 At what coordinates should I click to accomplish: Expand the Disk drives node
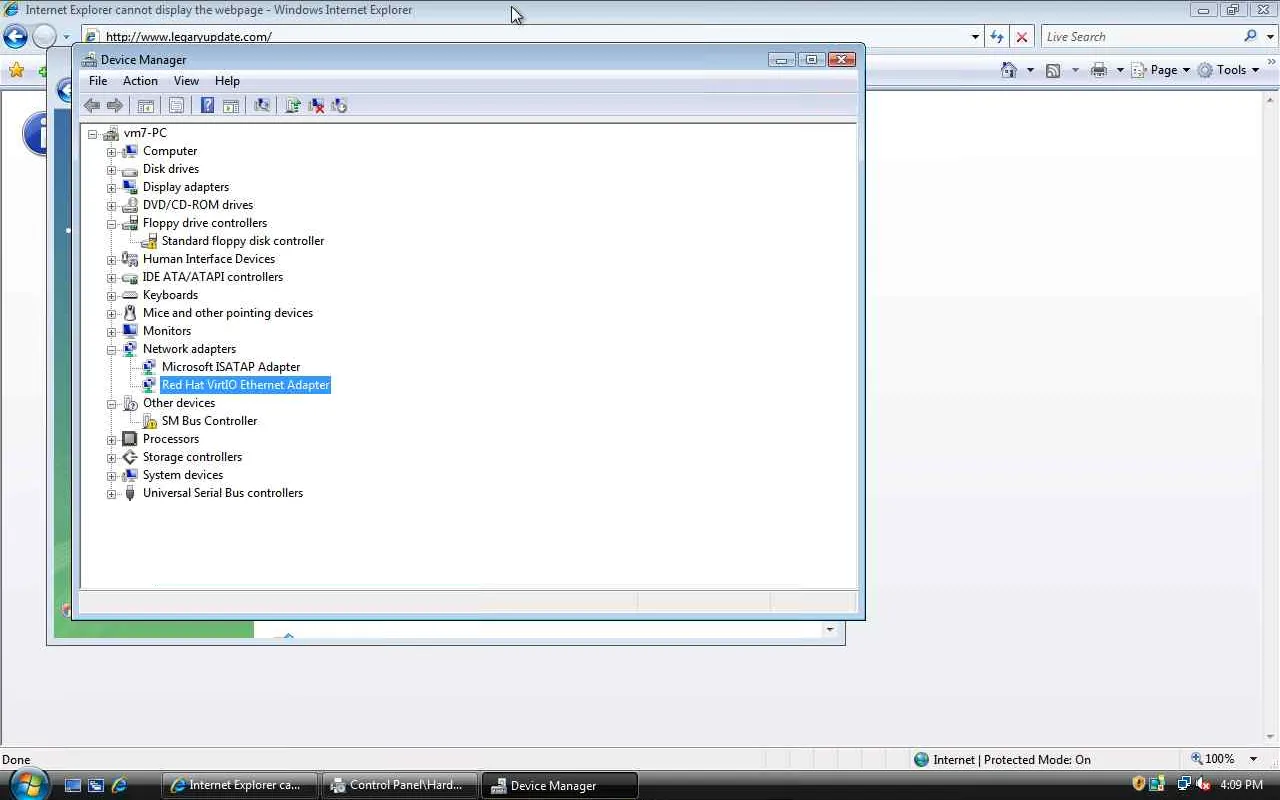tap(112, 169)
